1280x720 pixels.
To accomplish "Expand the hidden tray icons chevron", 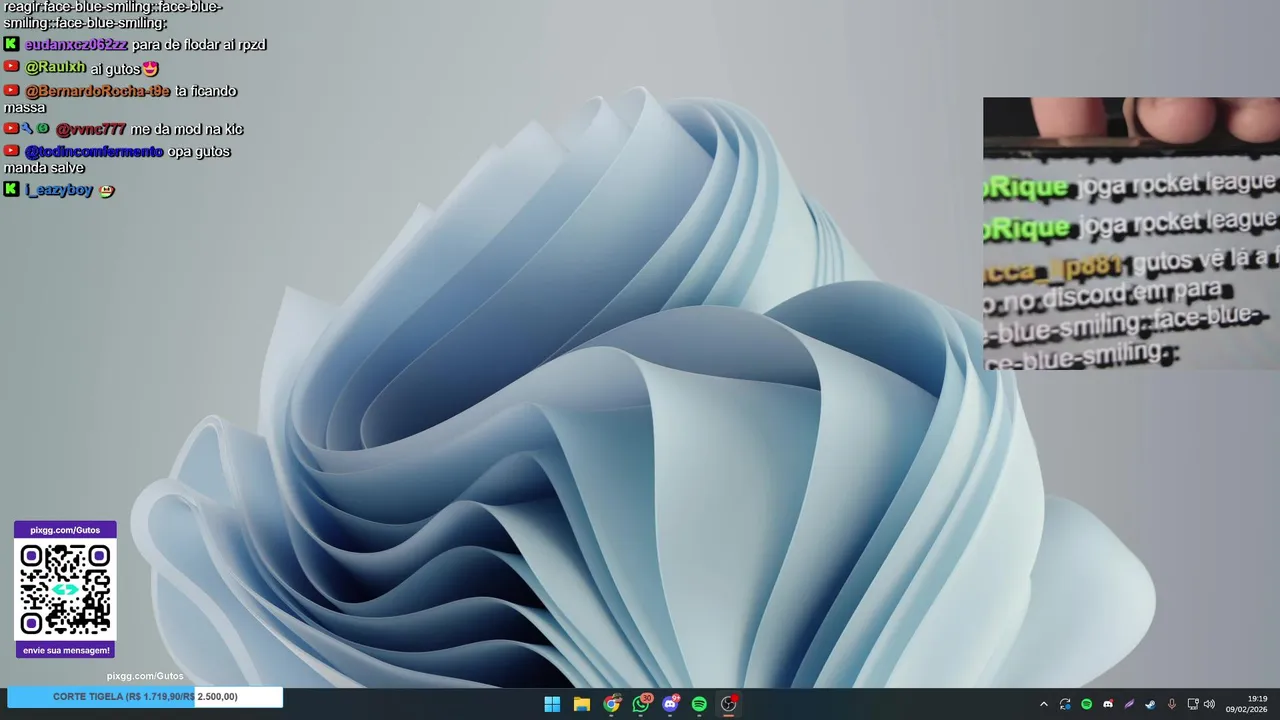I will 1044,704.
